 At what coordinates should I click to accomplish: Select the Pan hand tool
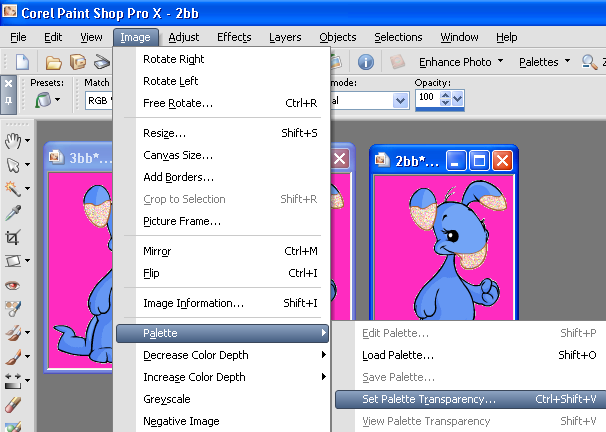coord(13,141)
